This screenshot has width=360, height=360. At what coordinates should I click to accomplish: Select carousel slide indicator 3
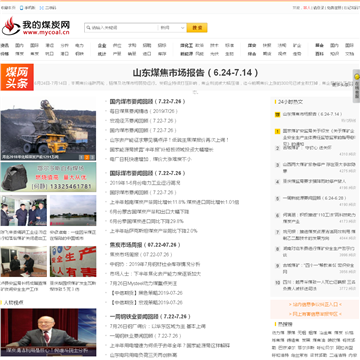(92, 157)
